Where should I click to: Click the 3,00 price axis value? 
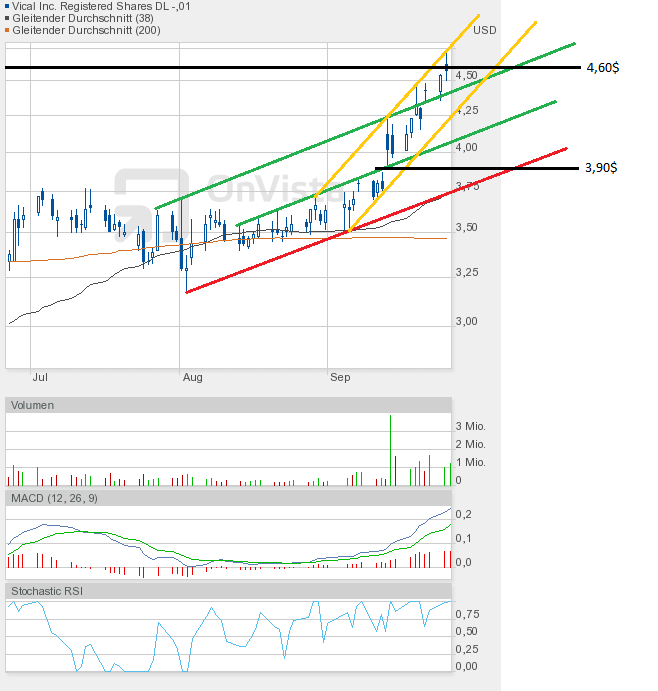tap(467, 322)
